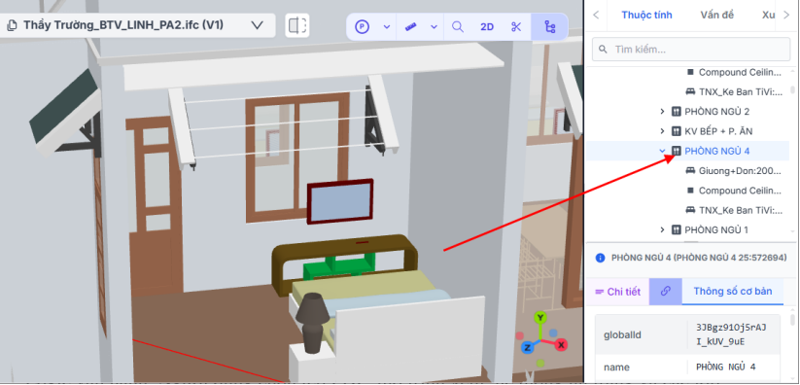Image resolution: width=800 pixels, height=385 pixels.
Task: Open the partially visible Xu tab
Action: 768,15
